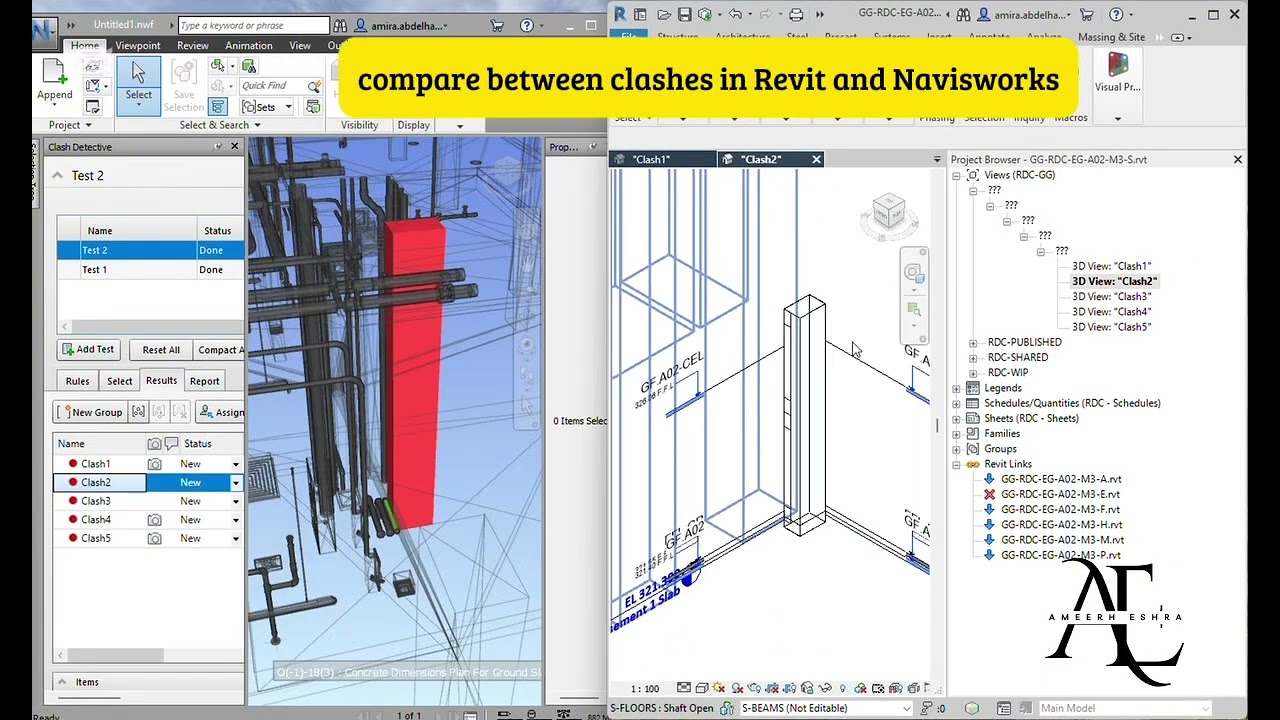Screen dimensions: 1280x720
Task: Open the Review ribbon tab
Action: (x=193, y=45)
